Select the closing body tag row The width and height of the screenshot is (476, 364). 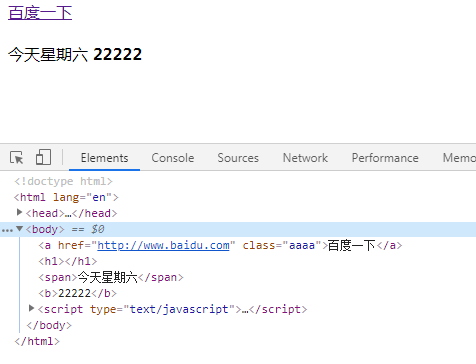tap(49, 325)
